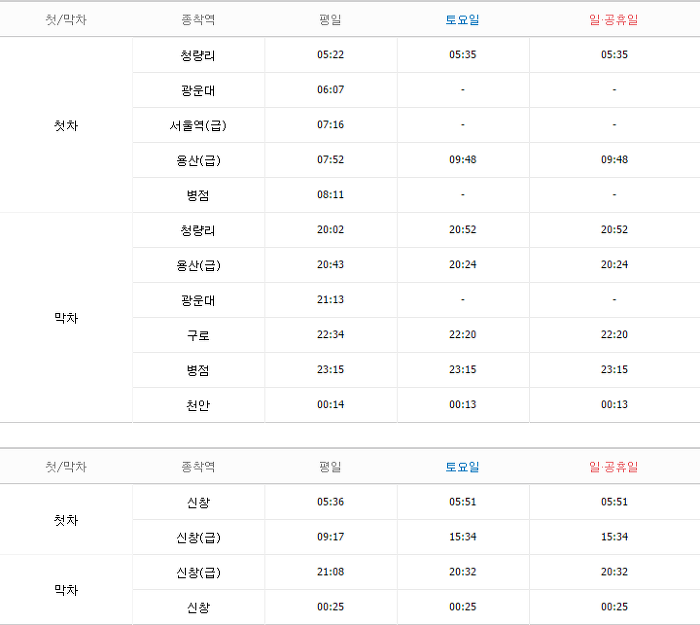Viewport: 700px width, 625px height.
Task: Select the Saturday 00:13 time for 천안
Action: click(462, 404)
